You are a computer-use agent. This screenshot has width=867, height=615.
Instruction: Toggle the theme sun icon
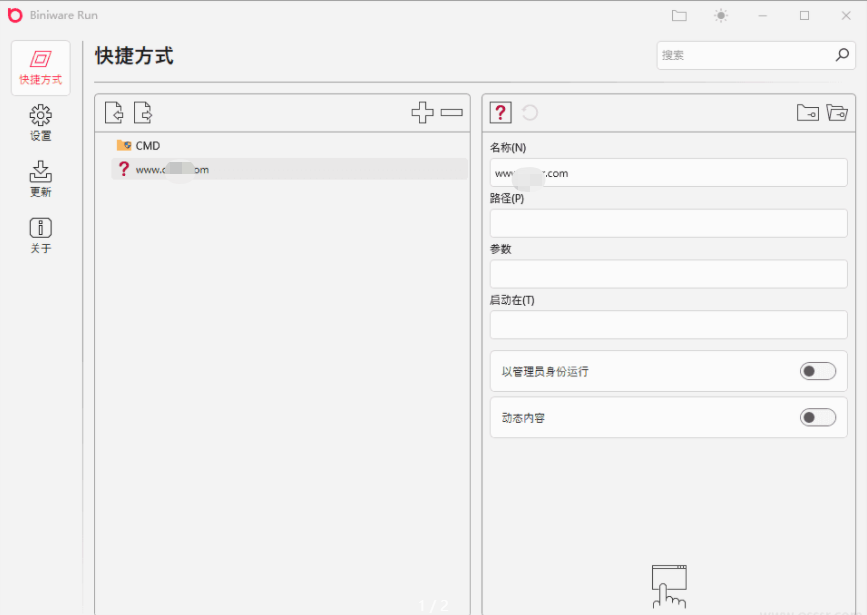point(721,16)
